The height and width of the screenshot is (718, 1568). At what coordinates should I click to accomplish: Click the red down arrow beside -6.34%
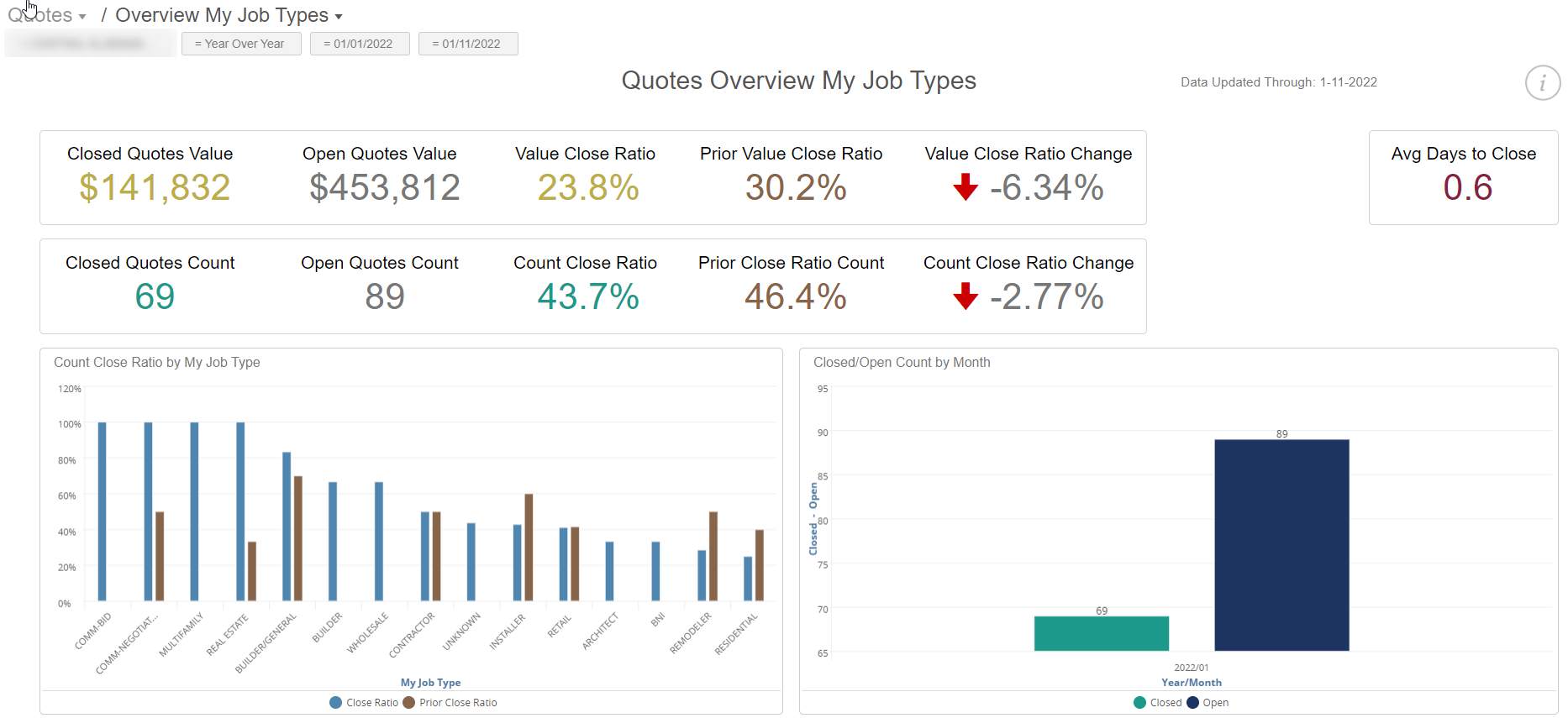pos(966,186)
